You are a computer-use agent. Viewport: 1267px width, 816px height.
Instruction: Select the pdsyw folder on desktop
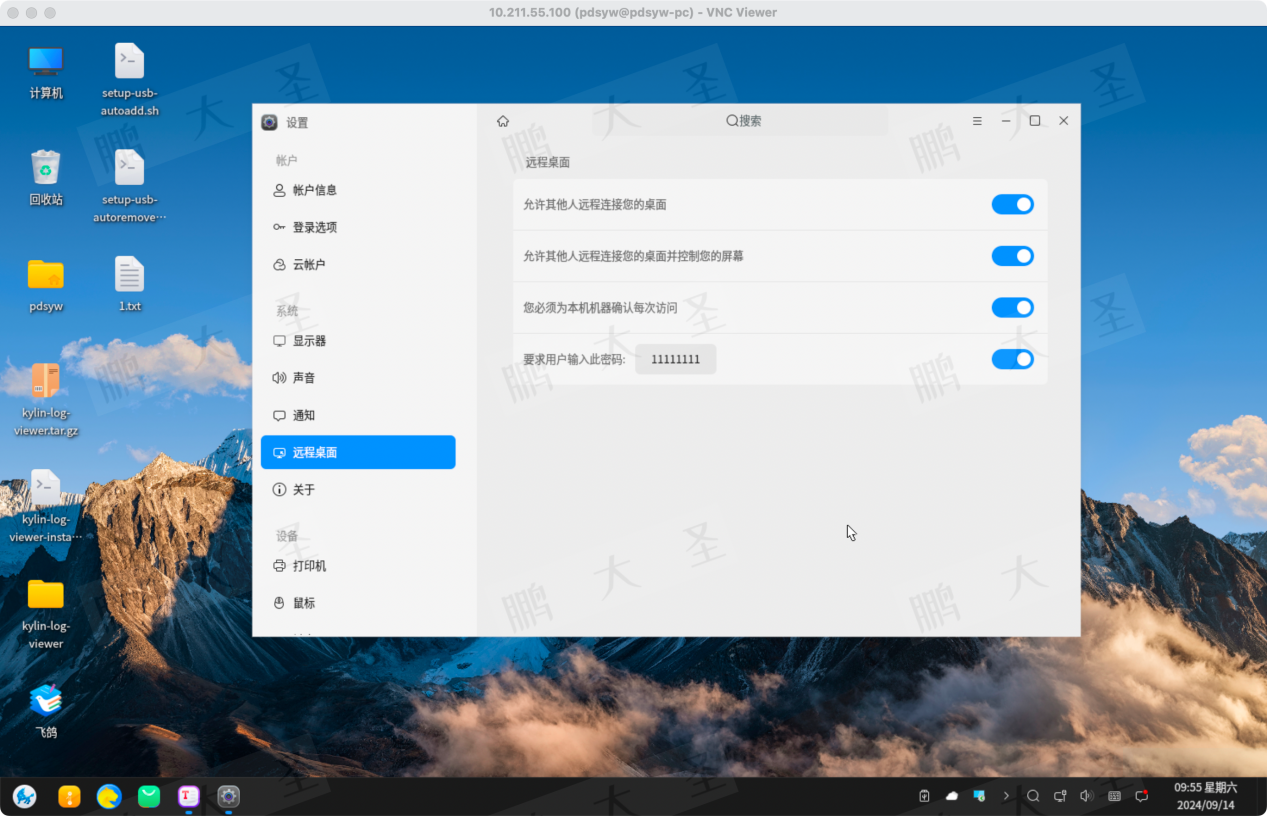point(46,285)
